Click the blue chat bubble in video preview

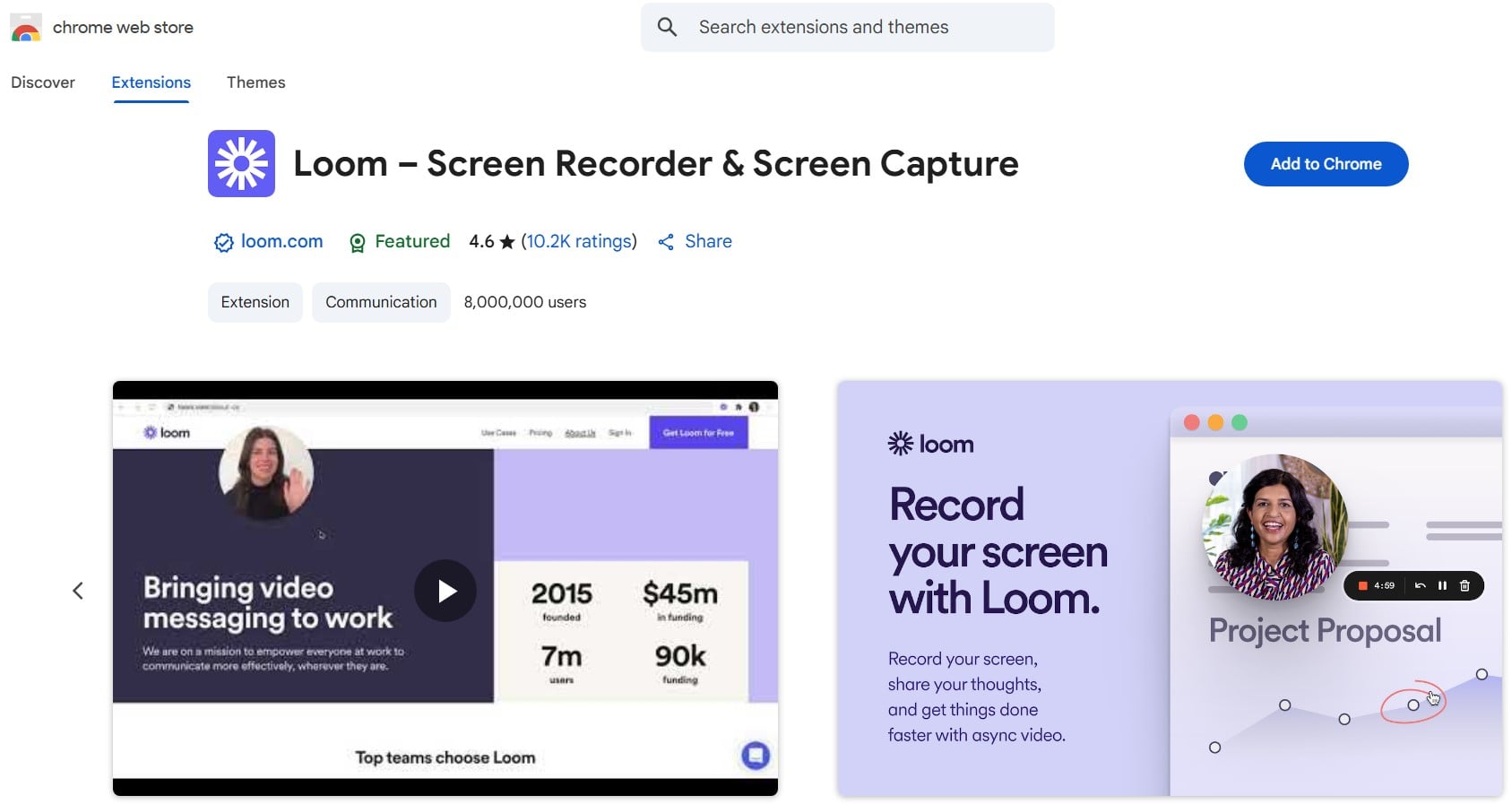[x=755, y=756]
